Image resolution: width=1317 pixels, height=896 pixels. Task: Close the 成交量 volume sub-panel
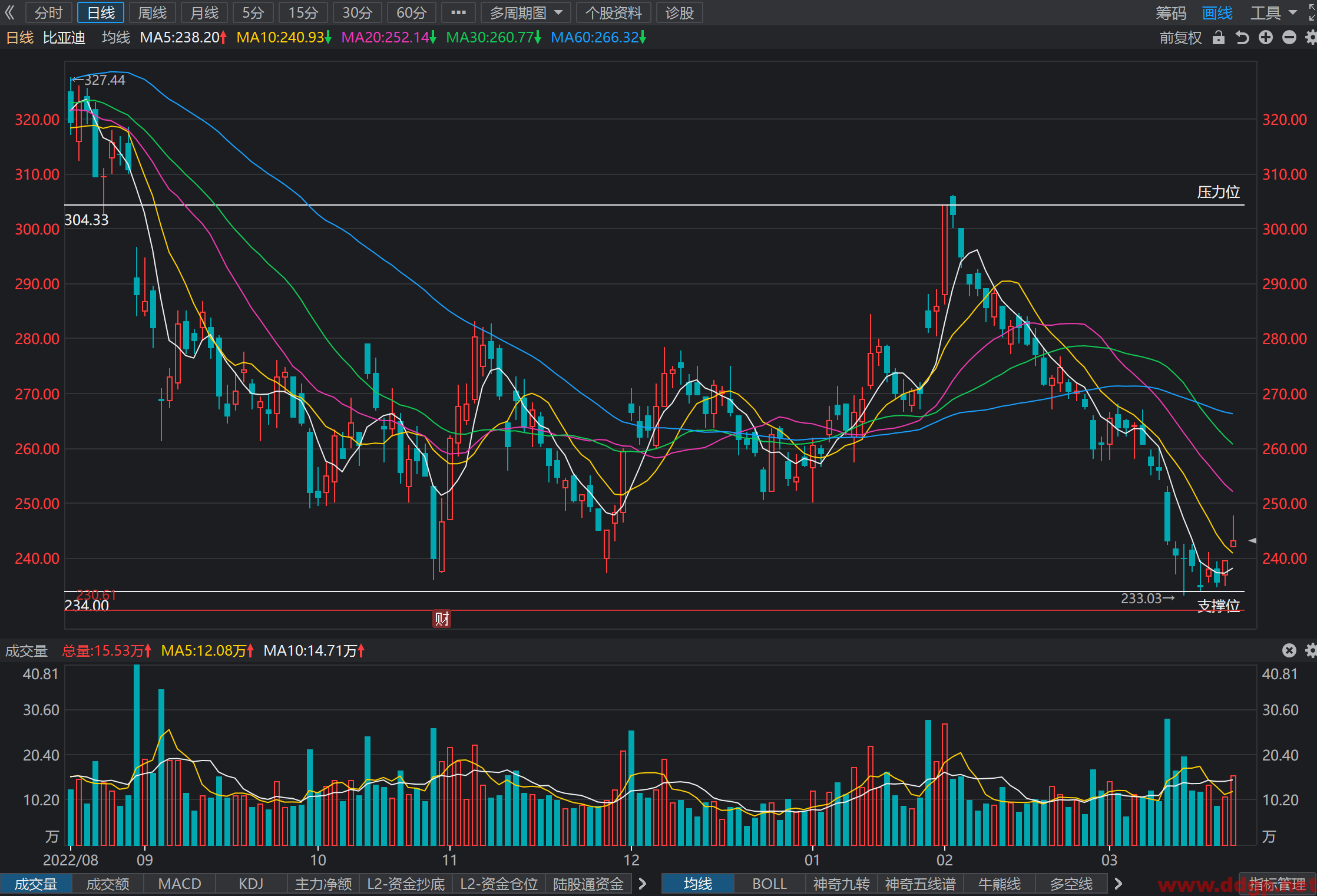[1289, 650]
